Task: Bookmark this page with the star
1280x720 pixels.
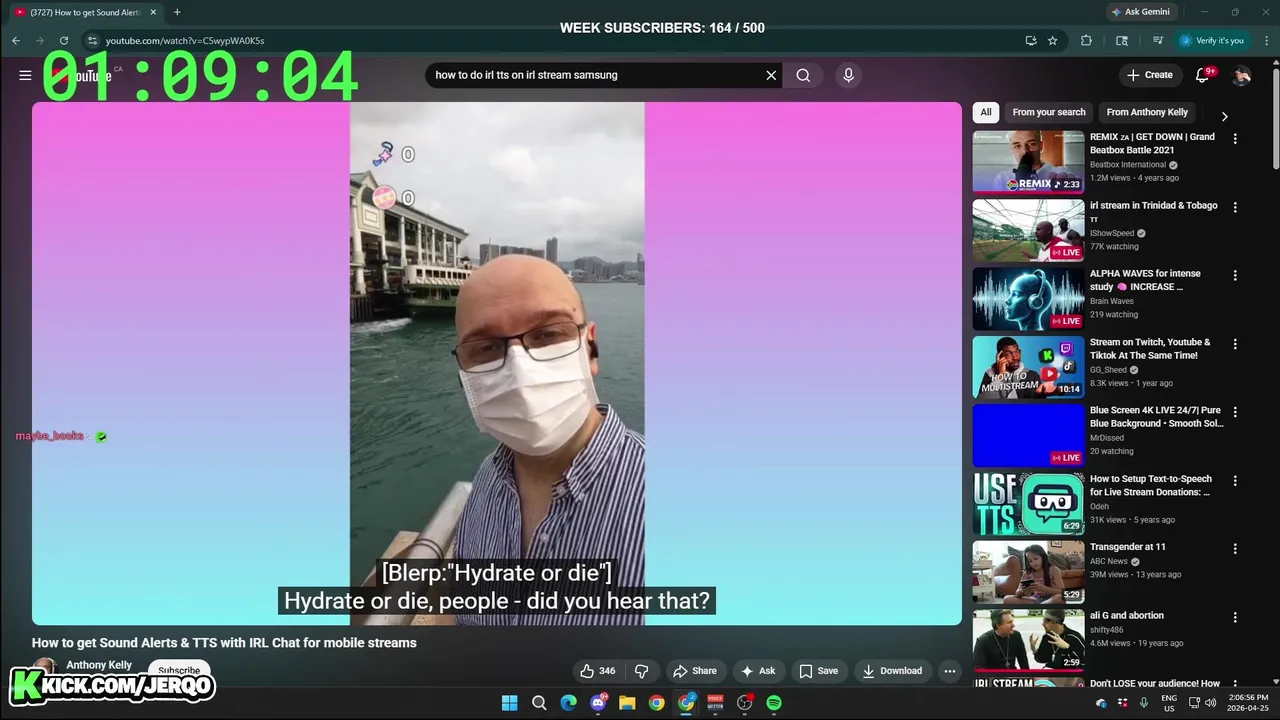Action: tap(1052, 41)
